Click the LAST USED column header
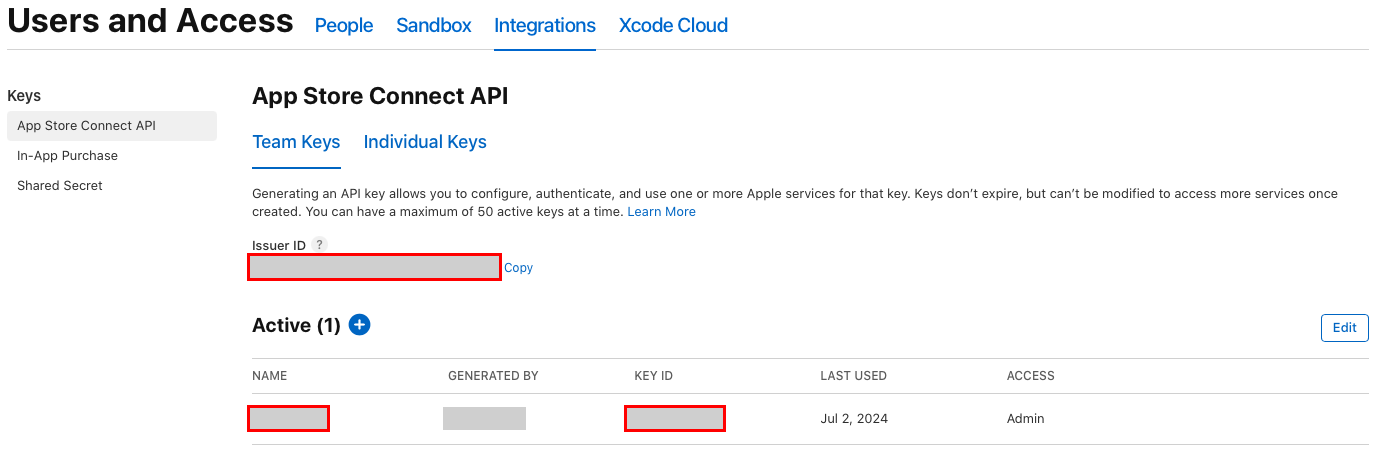 click(853, 376)
